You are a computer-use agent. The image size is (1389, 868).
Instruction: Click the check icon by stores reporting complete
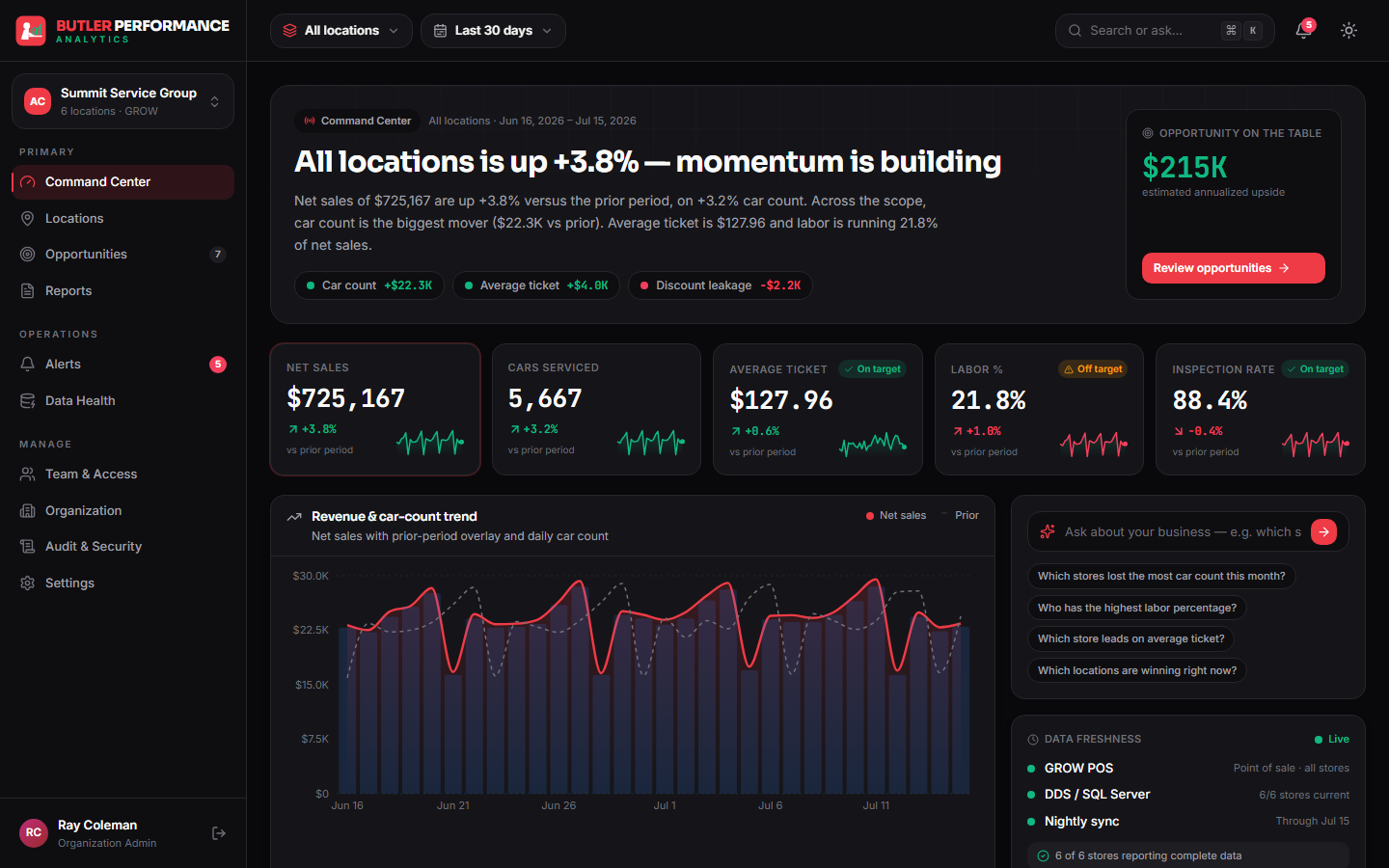pyautogui.click(x=1043, y=856)
